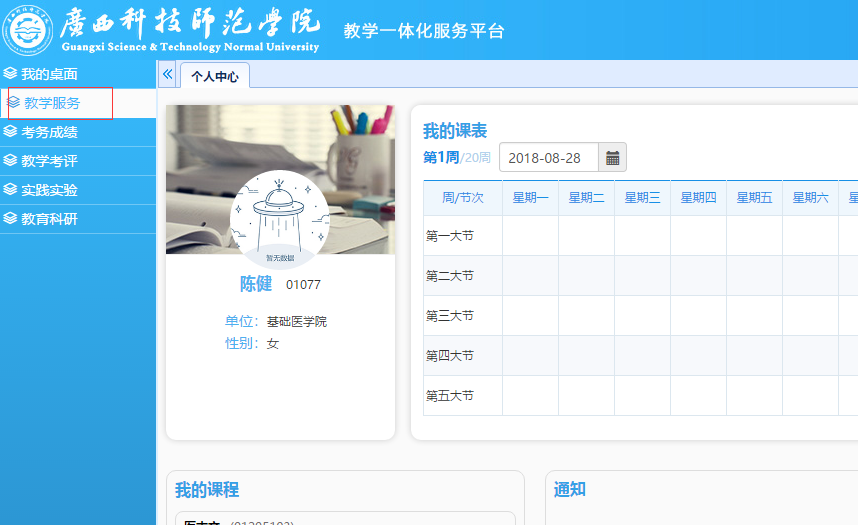
Task: Click the stack icon beside 实践实验
Action: pos(10,190)
